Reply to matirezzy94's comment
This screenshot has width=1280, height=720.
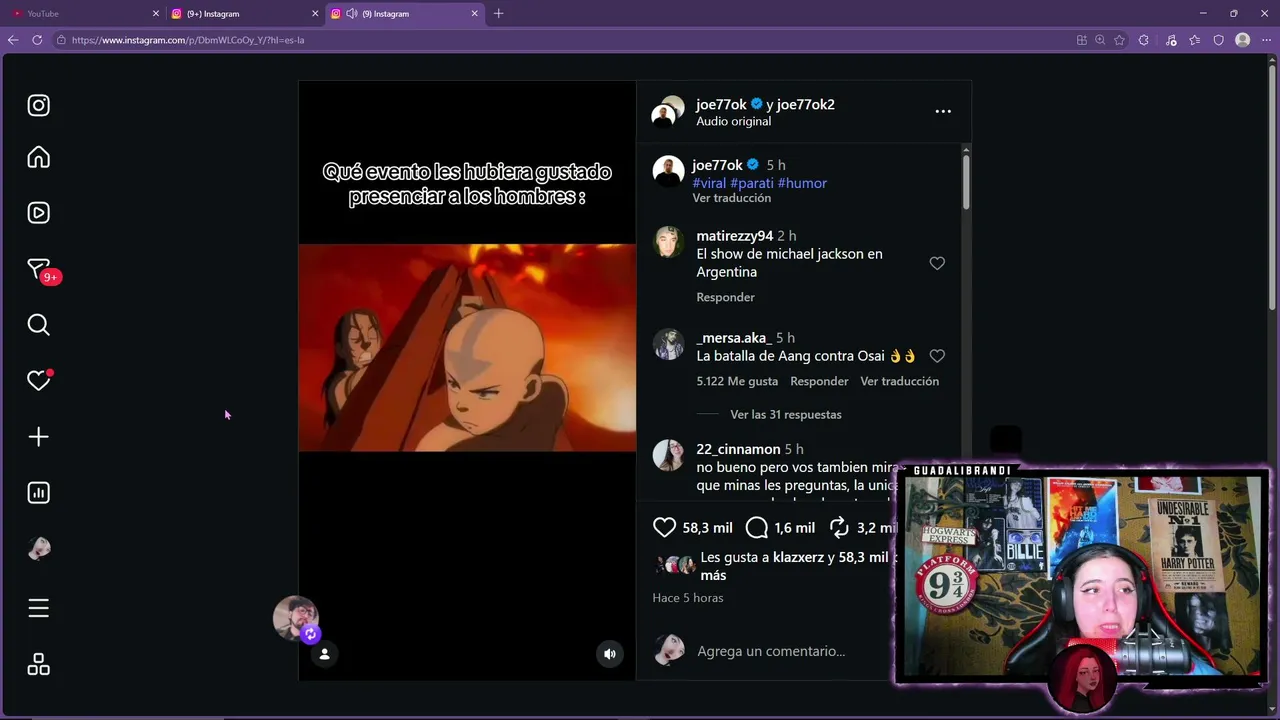pyautogui.click(x=725, y=297)
